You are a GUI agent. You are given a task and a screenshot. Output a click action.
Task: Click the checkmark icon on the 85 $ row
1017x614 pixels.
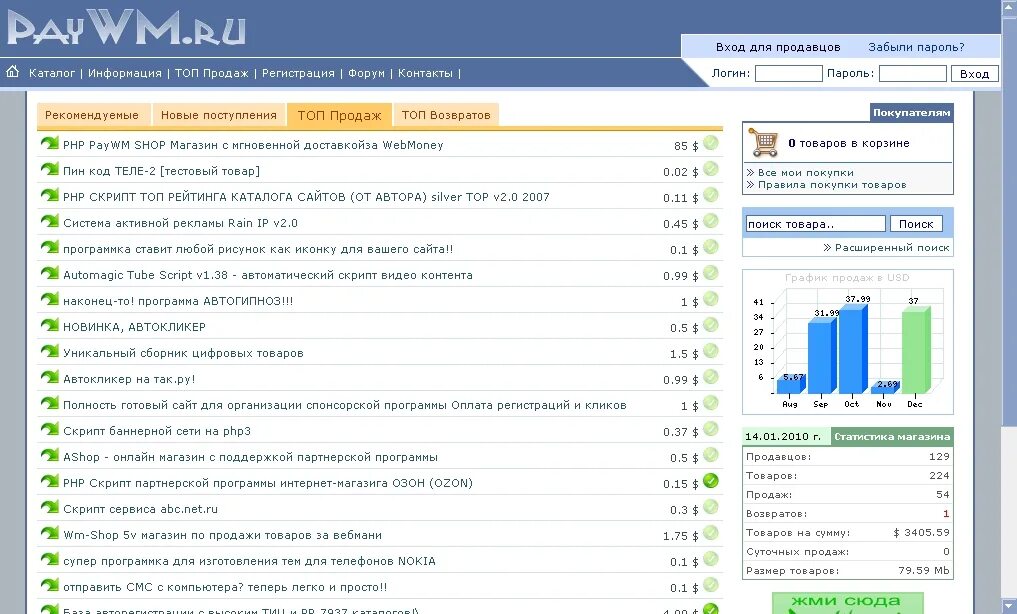coord(711,143)
